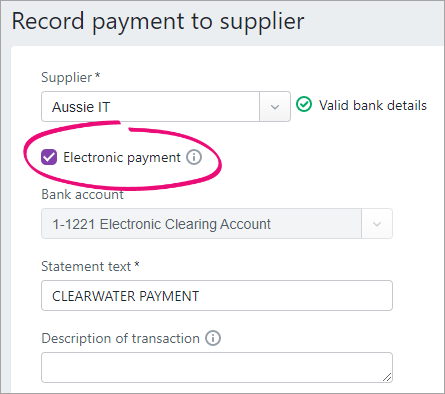445x394 pixels.
Task: Click the Valid bank details status text
Action: coord(373,105)
